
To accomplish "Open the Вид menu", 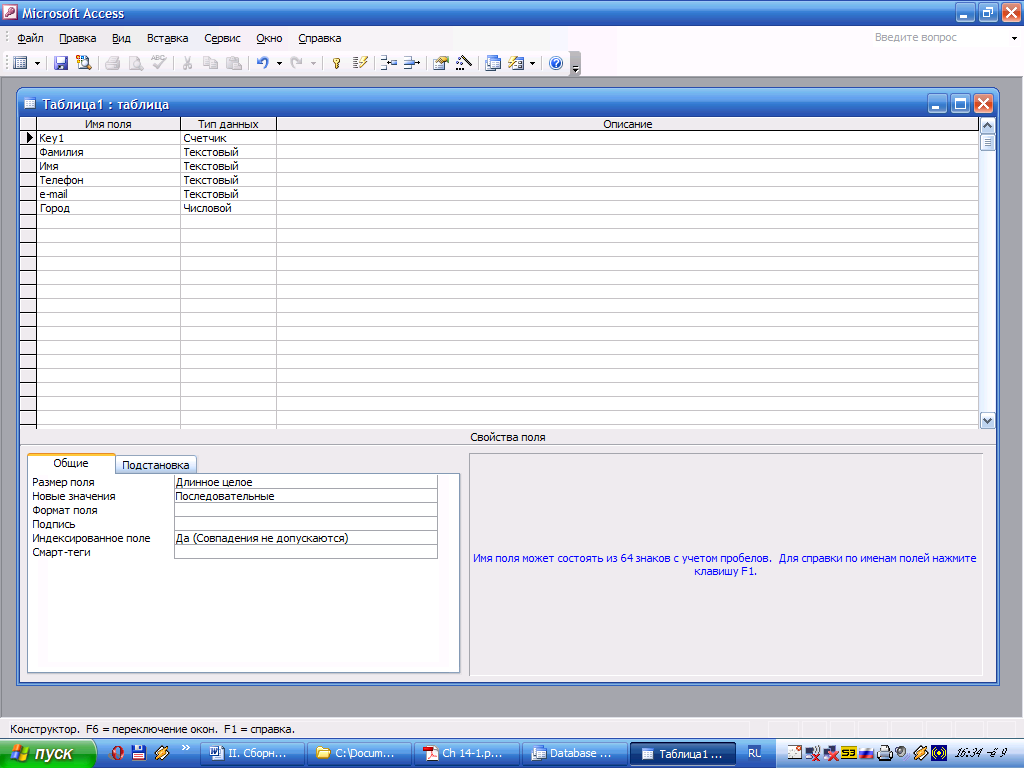I will (x=121, y=38).
